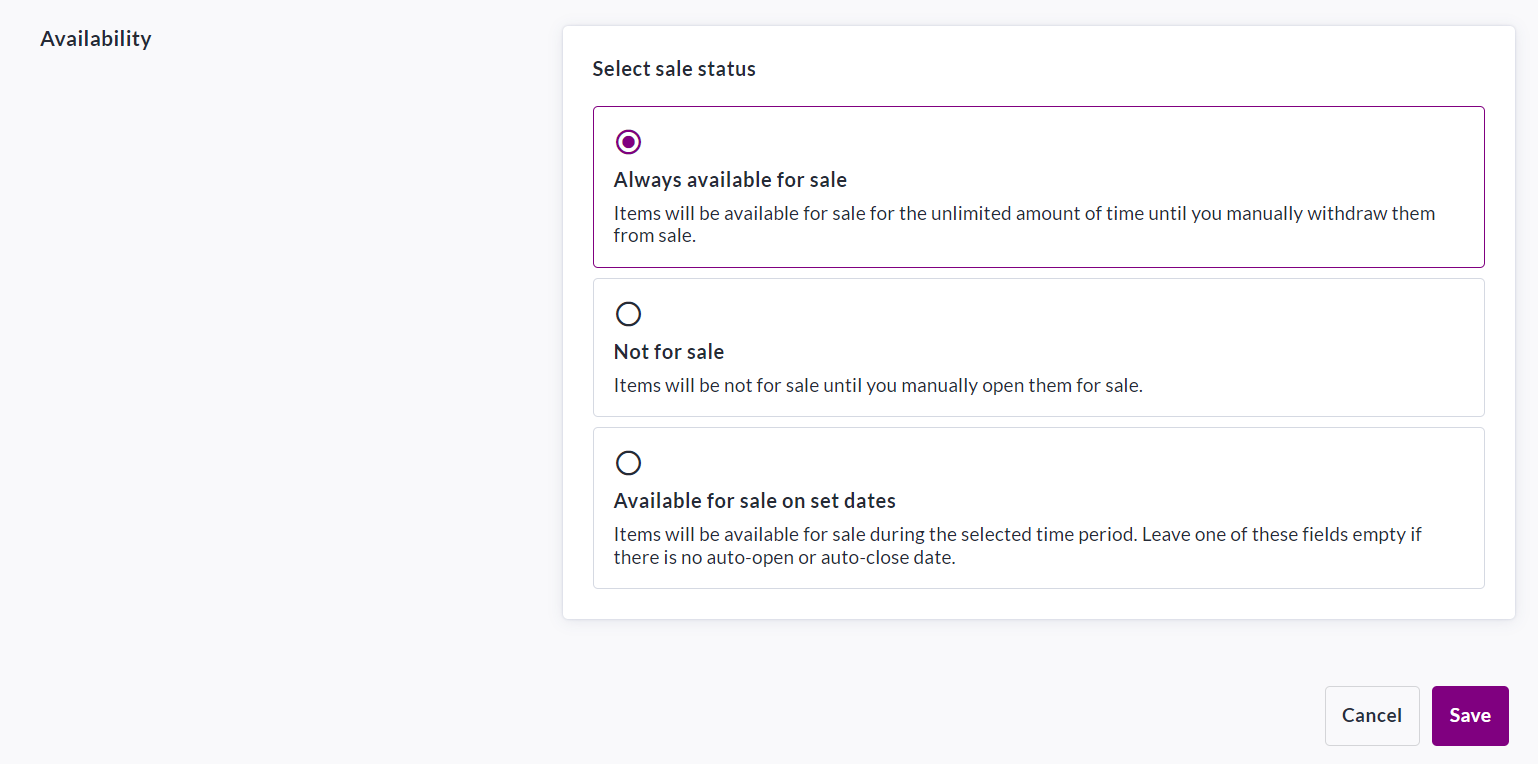Click the Availability section label
The image size is (1538, 764).
pos(96,39)
